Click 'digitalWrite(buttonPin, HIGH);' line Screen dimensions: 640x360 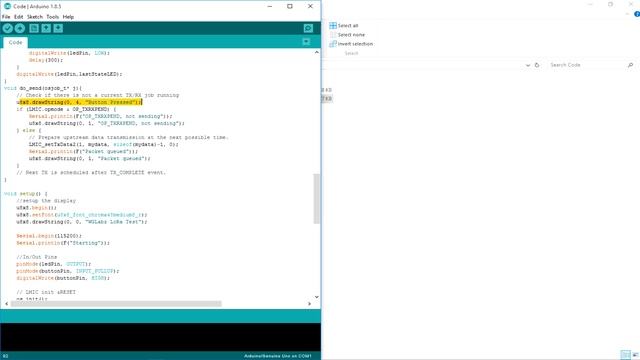click(x=63, y=278)
